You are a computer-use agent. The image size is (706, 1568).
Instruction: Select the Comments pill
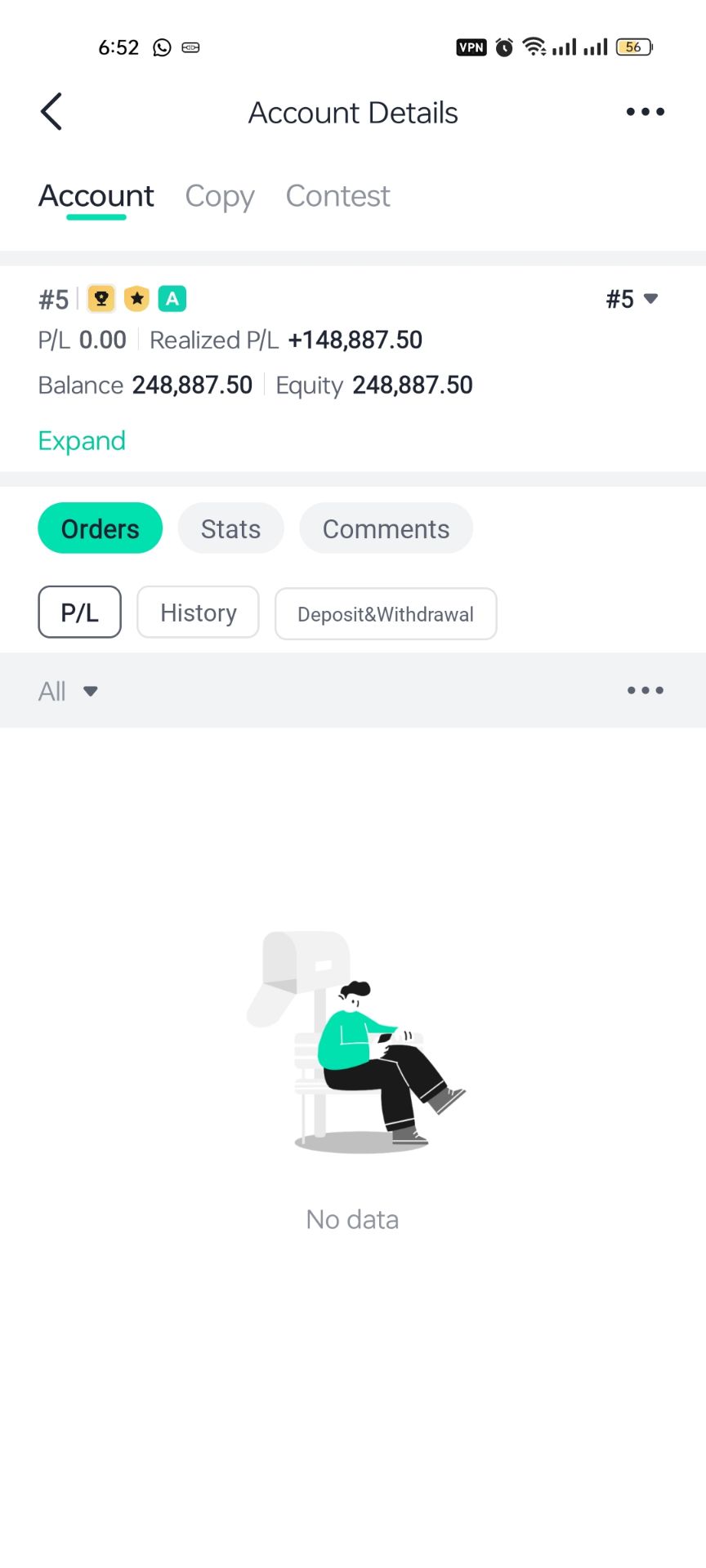[387, 528]
